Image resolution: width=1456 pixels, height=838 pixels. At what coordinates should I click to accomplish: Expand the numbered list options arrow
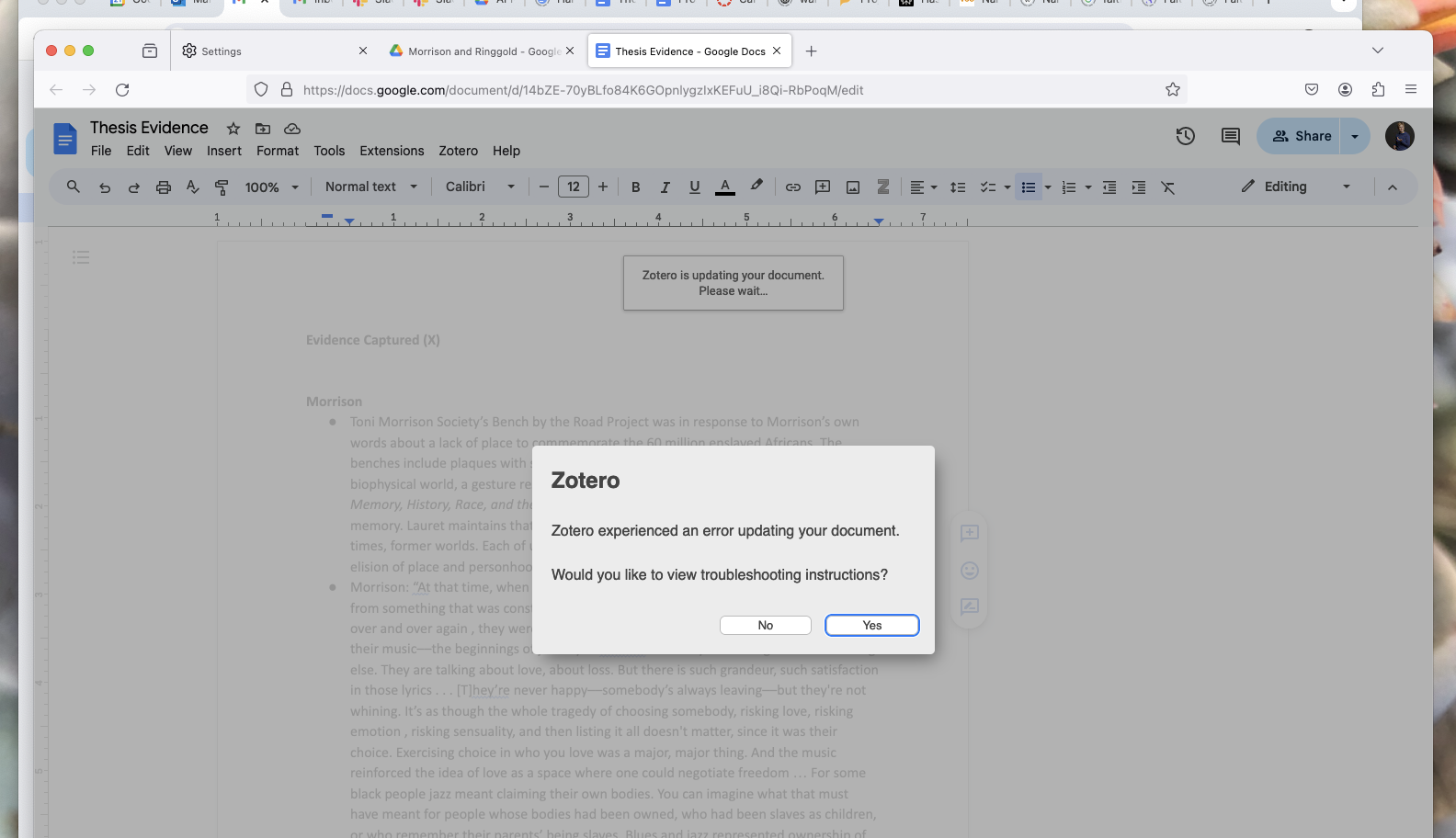1088,187
